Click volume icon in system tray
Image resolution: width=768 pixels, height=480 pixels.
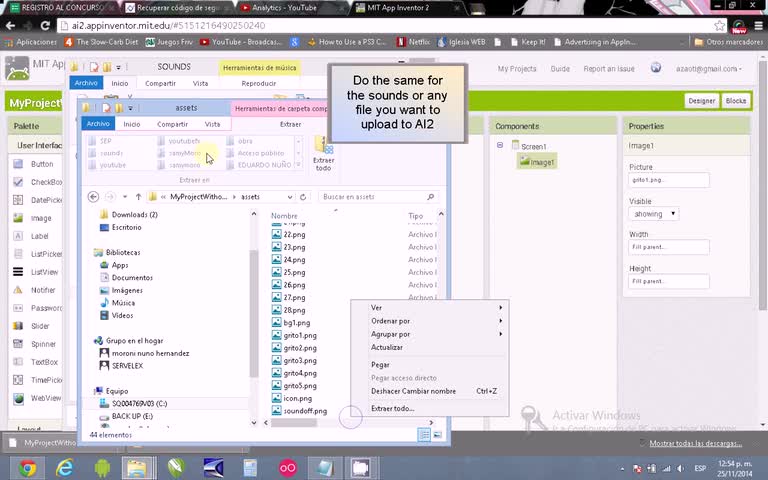tap(681, 469)
